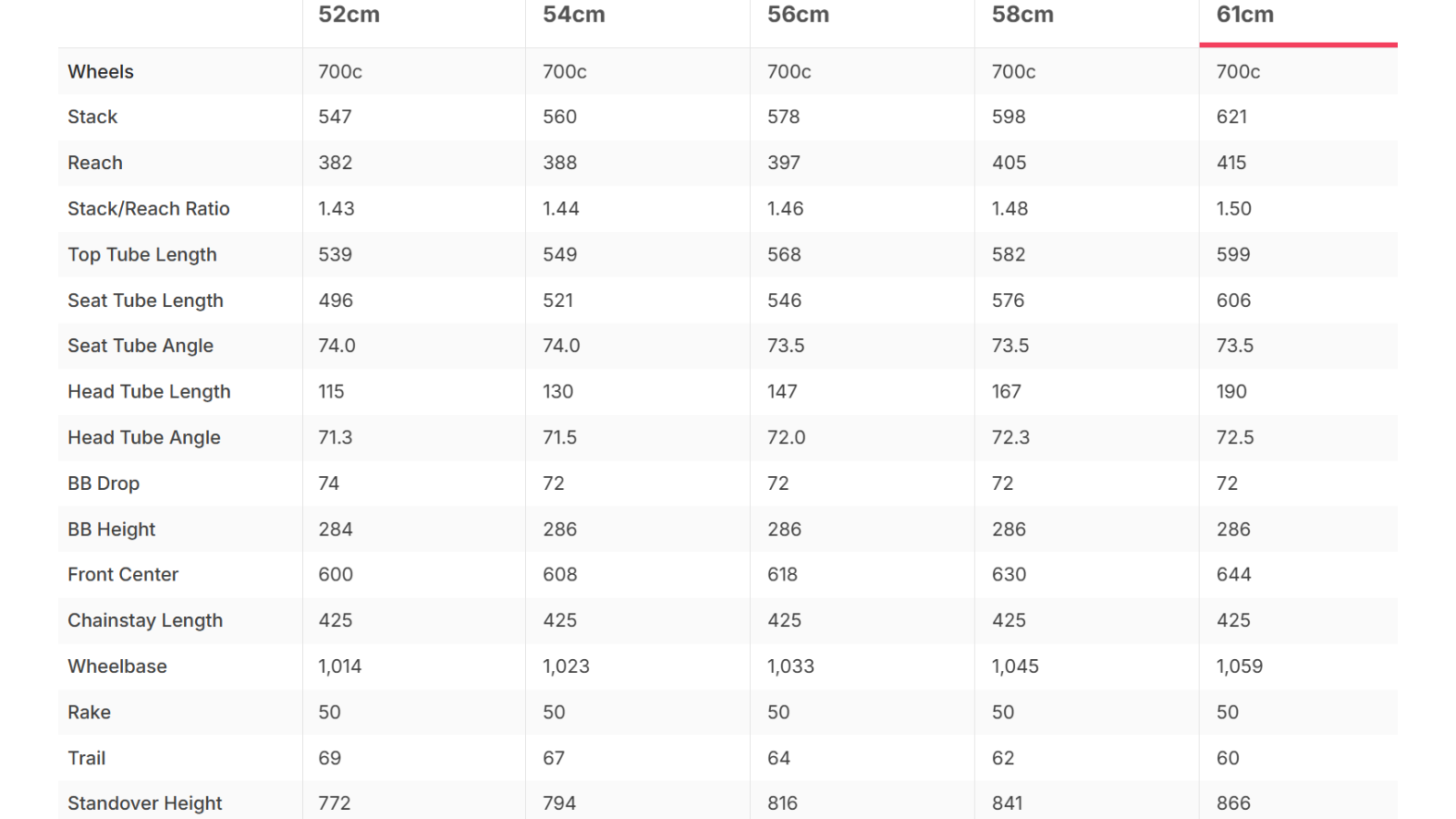Image resolution: width=1456 pixels, height=819 pixels.
Task: Click the Stack/Reach Ratio row label
Action: (149, 209)
